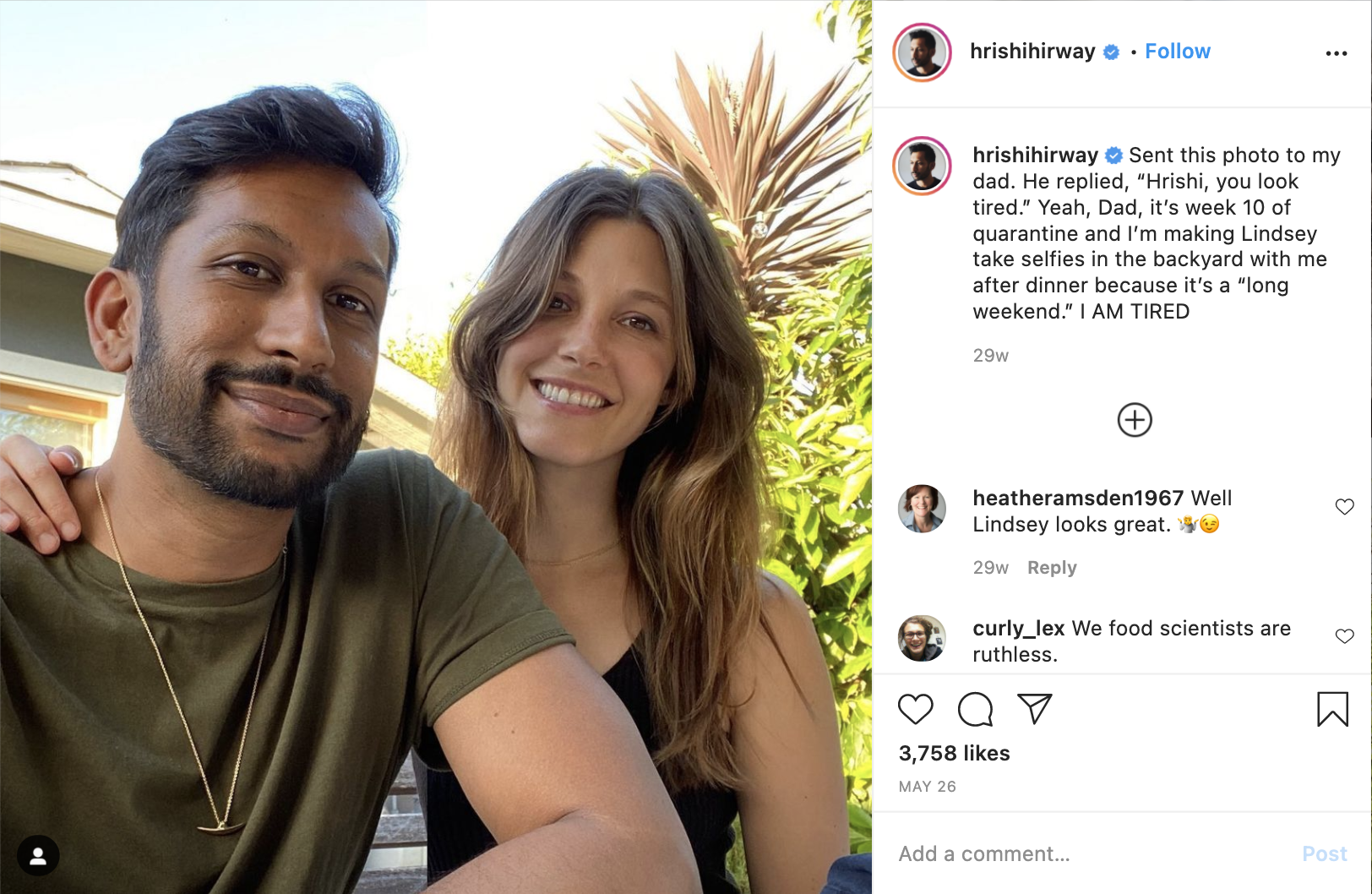The image size is (1372, 894).
Task: Share post via paper plane icon
Action: tap(1035, 709)
